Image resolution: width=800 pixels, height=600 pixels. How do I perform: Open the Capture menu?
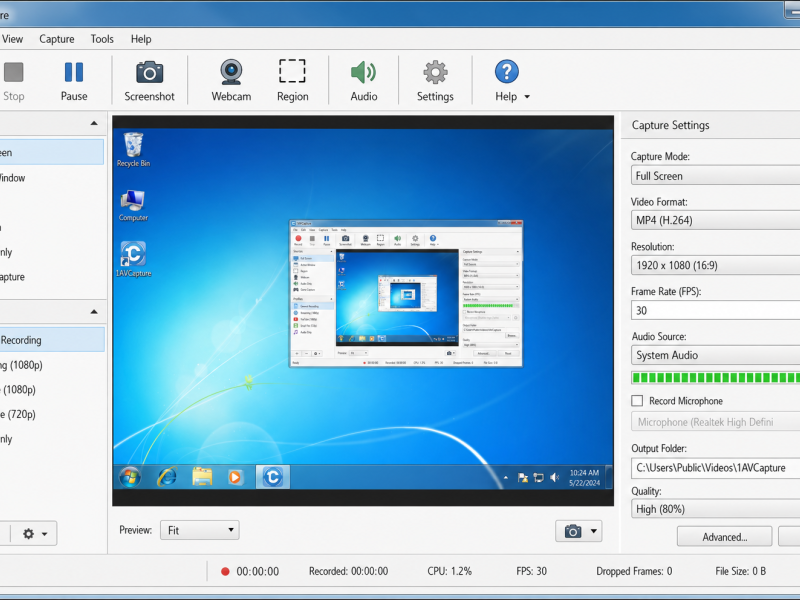pos(57,39)
